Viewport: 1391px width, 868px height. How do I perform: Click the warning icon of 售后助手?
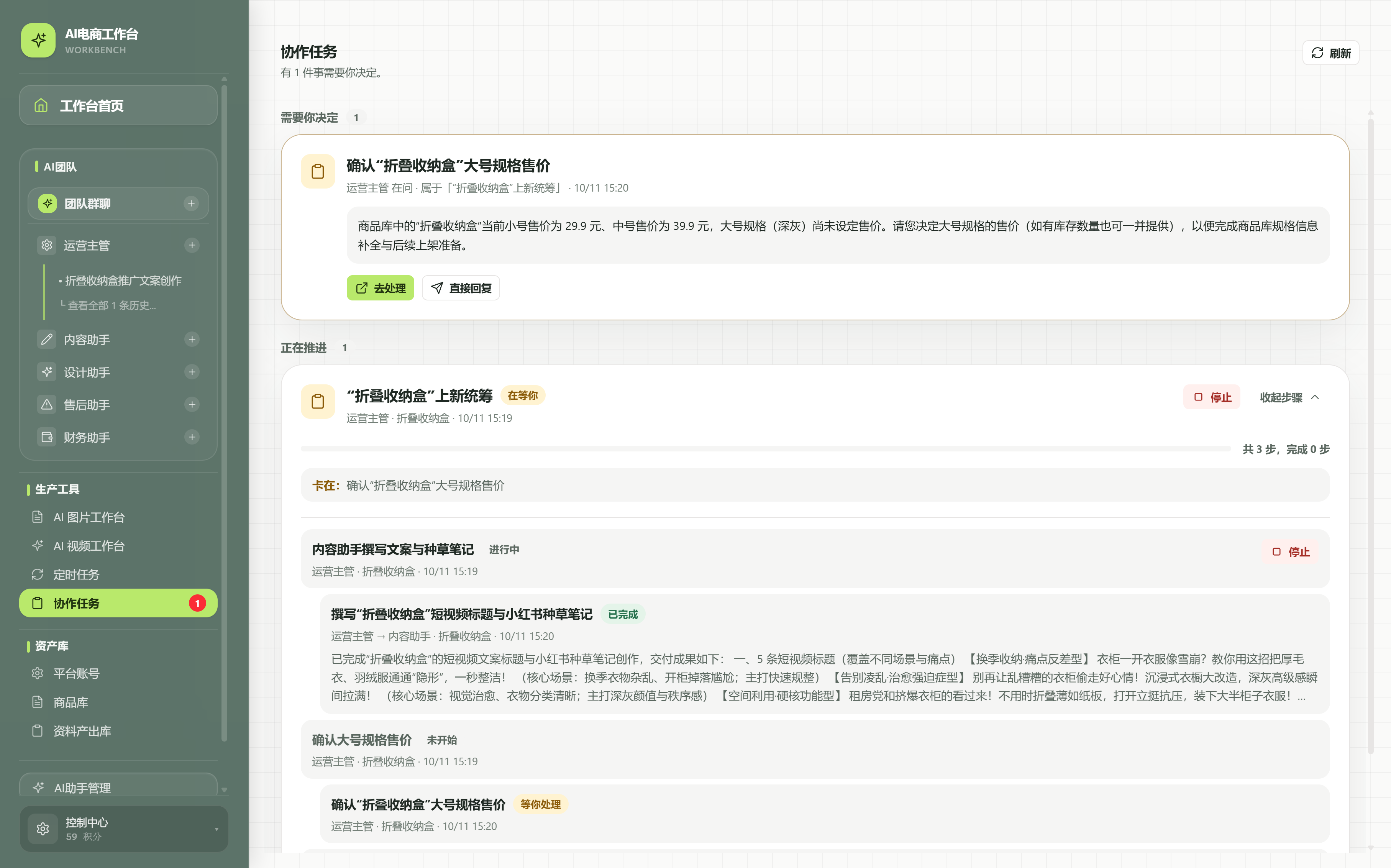[47, 405]
